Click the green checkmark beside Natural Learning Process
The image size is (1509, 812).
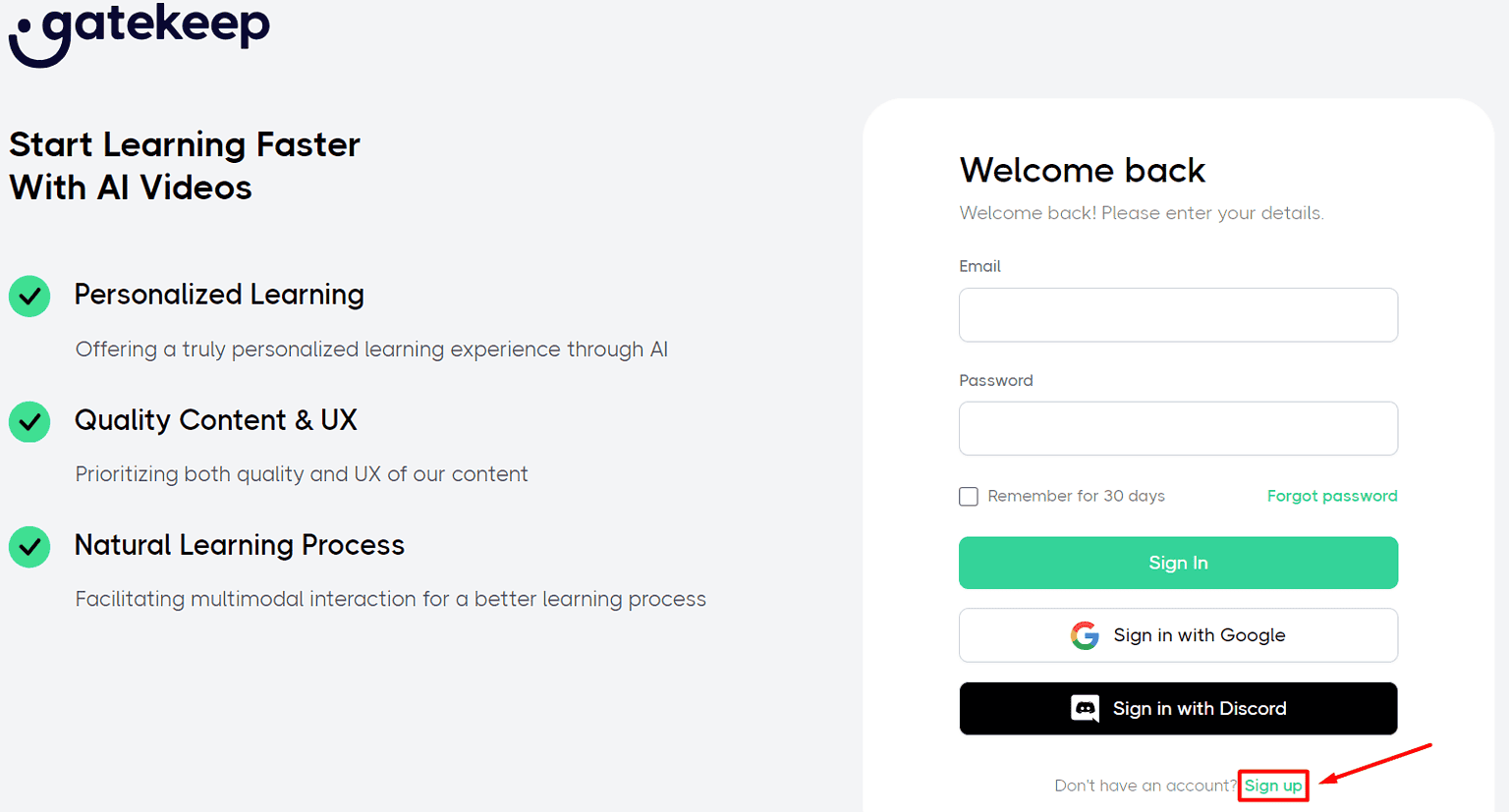click(x=29, y=547)
